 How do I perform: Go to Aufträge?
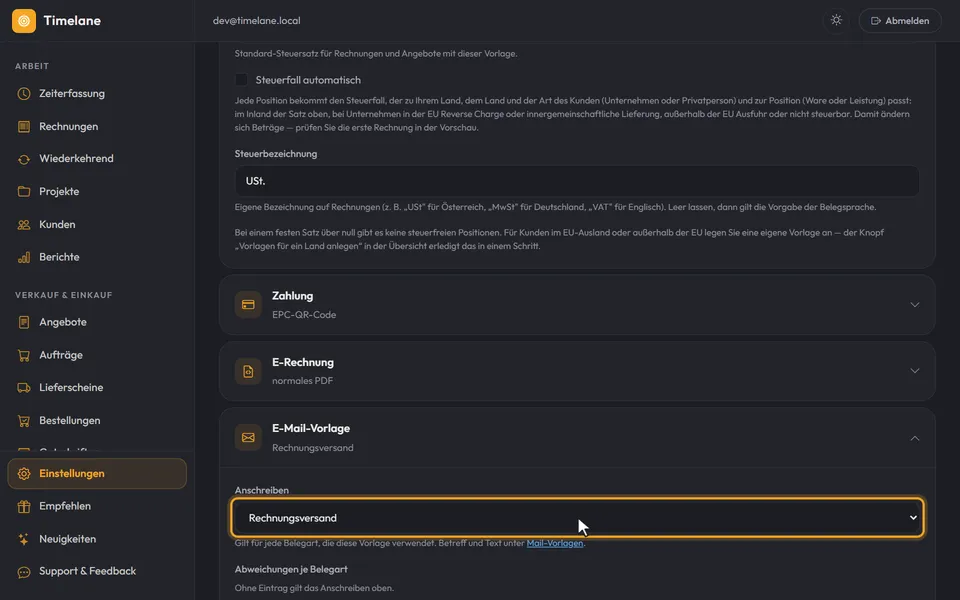pyautogui.click(x=97, y=355)
